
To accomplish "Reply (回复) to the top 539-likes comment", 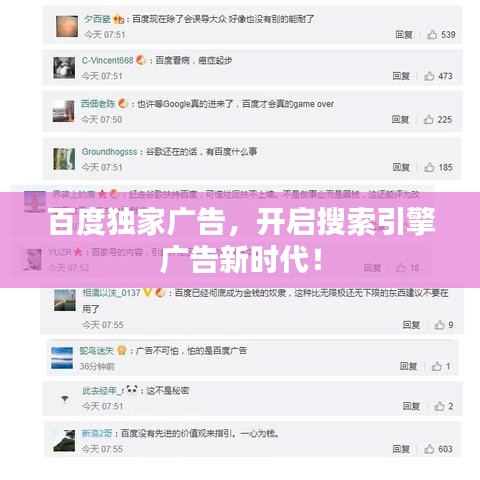I will pos(404,34).
